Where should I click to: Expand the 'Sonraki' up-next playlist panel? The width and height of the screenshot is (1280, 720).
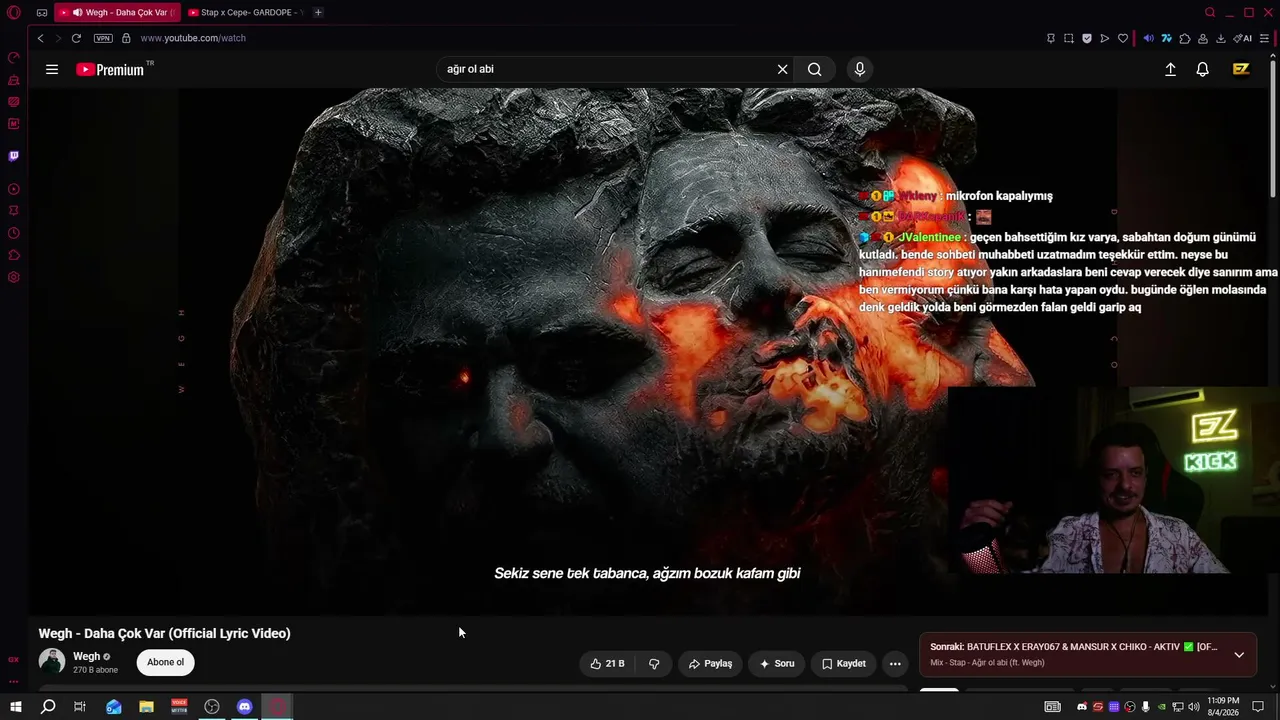click(x=1239, y=655)
